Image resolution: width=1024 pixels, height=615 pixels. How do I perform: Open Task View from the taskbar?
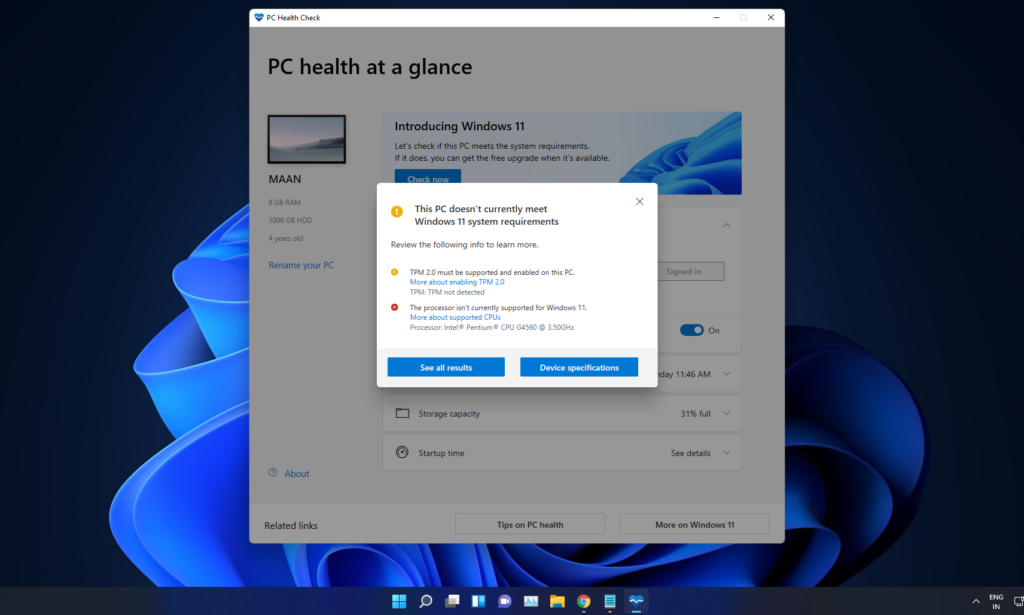(452, 601)
